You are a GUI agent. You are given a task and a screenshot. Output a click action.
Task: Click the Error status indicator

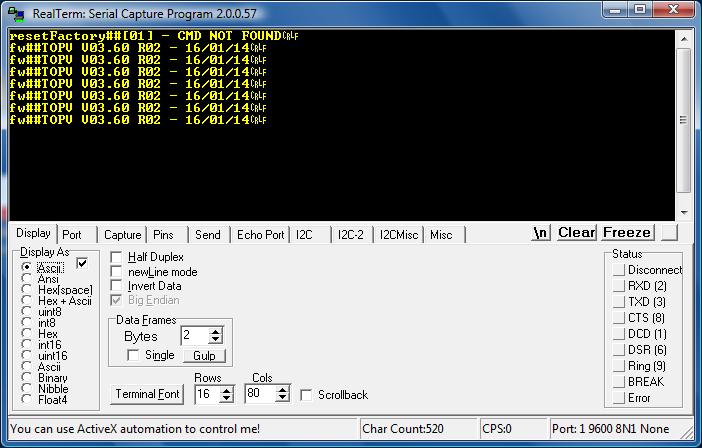coord(619,398)
